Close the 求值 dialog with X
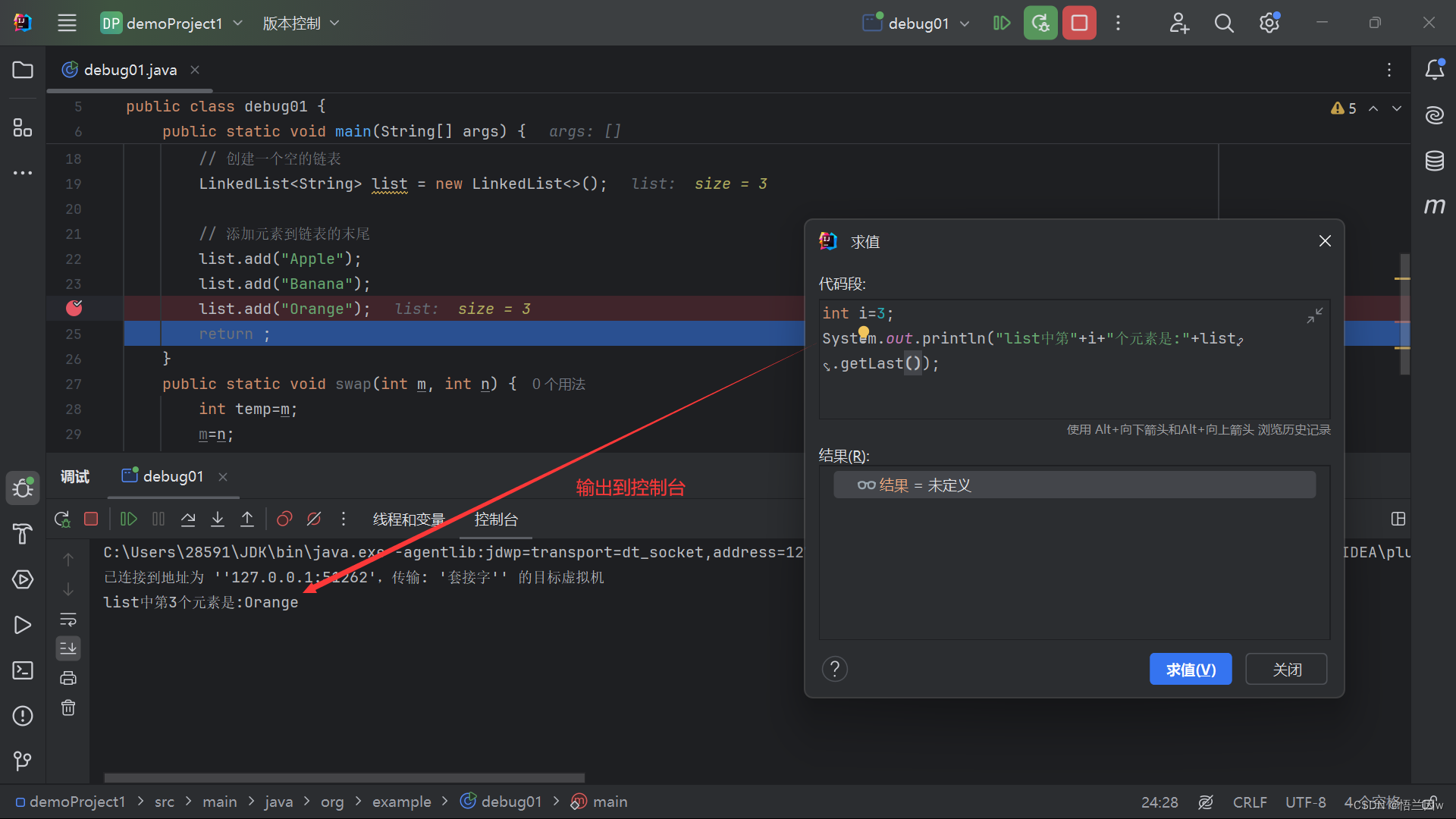This screenshot has height=819, width=1456. 1325,241
